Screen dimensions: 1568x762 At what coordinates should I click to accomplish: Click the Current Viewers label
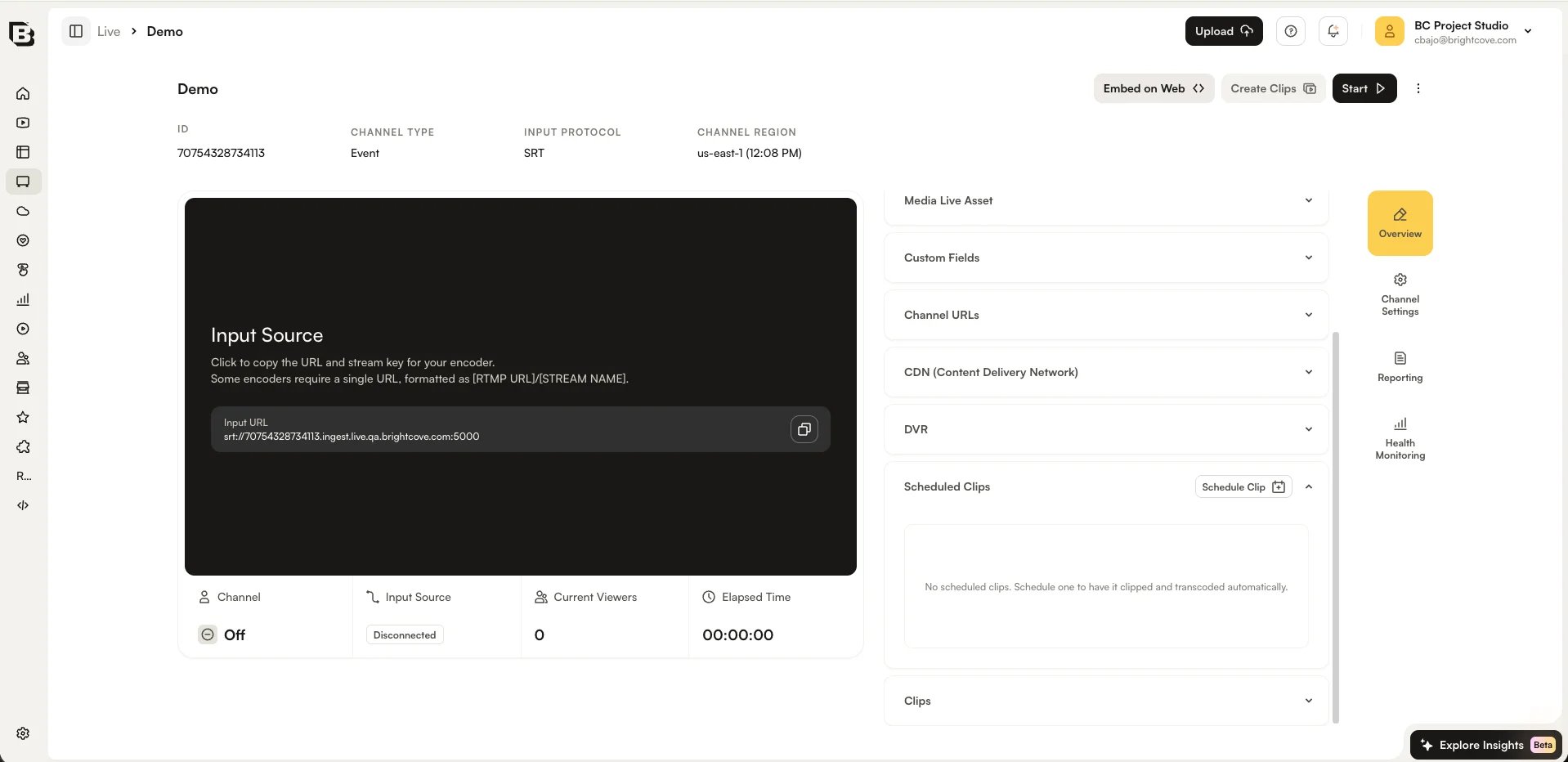[595, 597]
